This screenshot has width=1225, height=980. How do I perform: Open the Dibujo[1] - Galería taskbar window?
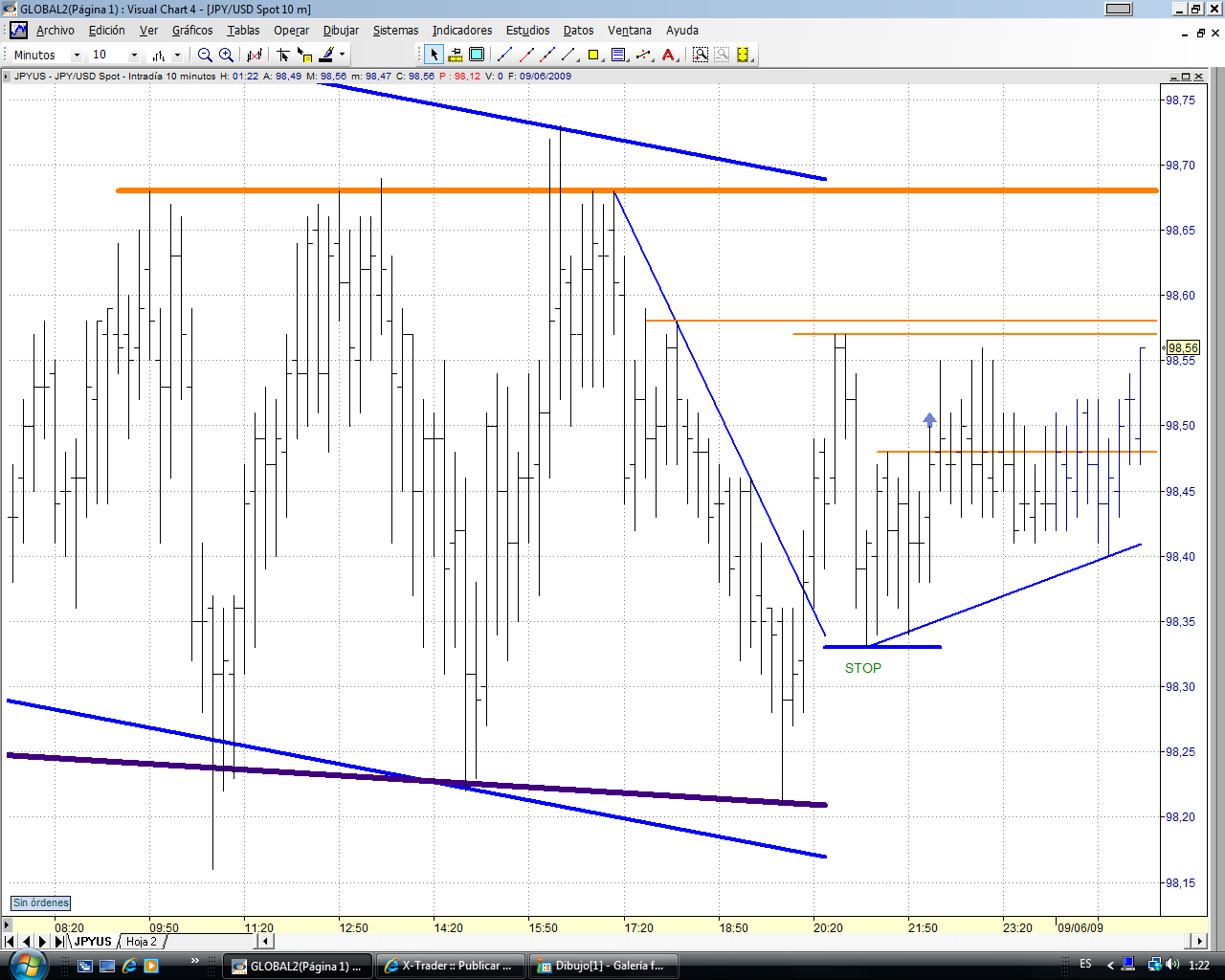pyautogui.click(x=605, y=966)
